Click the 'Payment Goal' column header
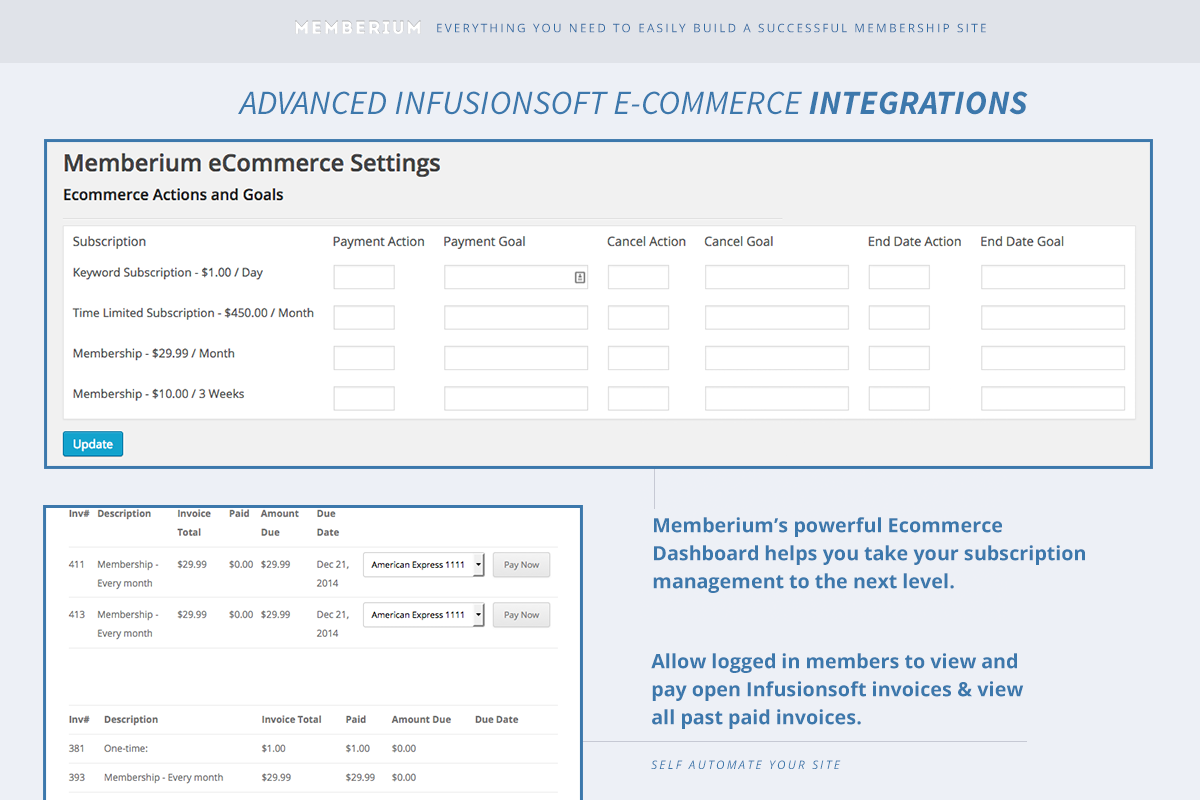This screenshot has height=800, width=1200. (485, 241)
